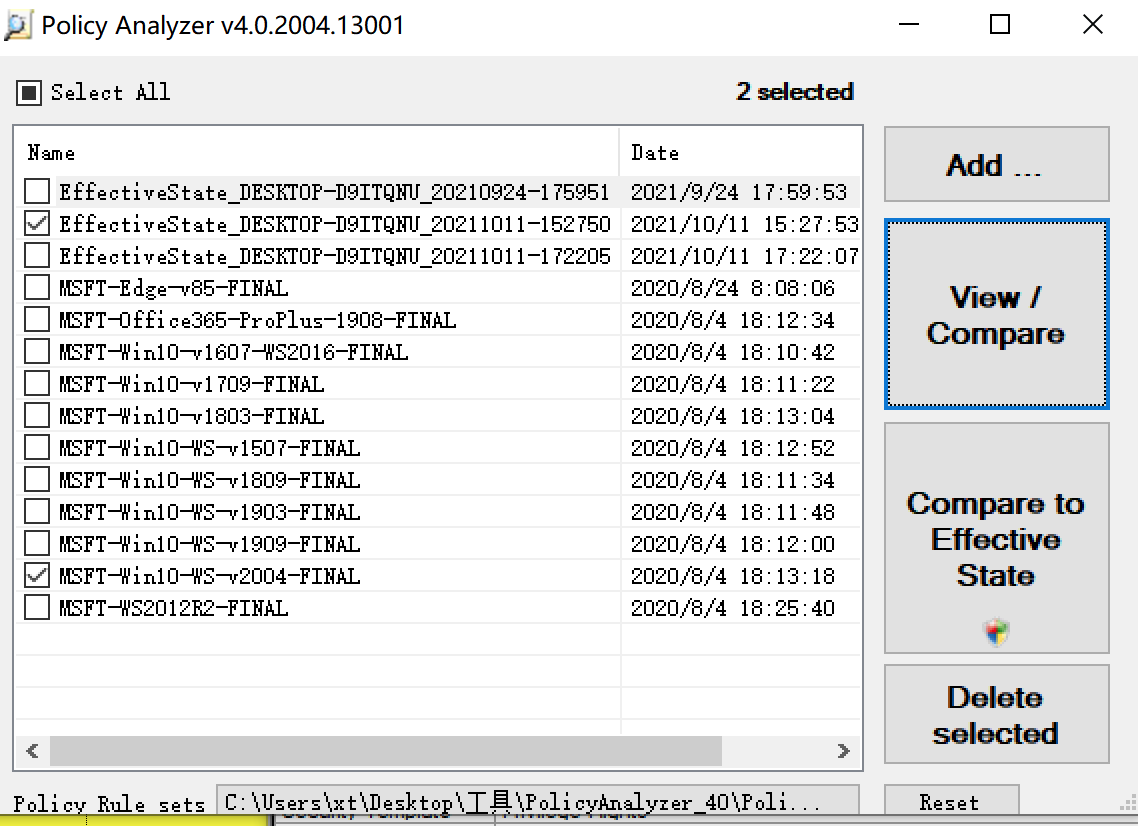
Task: Select row name MSFT-WS2012R2-FINAL
Action: click(173, 608)
